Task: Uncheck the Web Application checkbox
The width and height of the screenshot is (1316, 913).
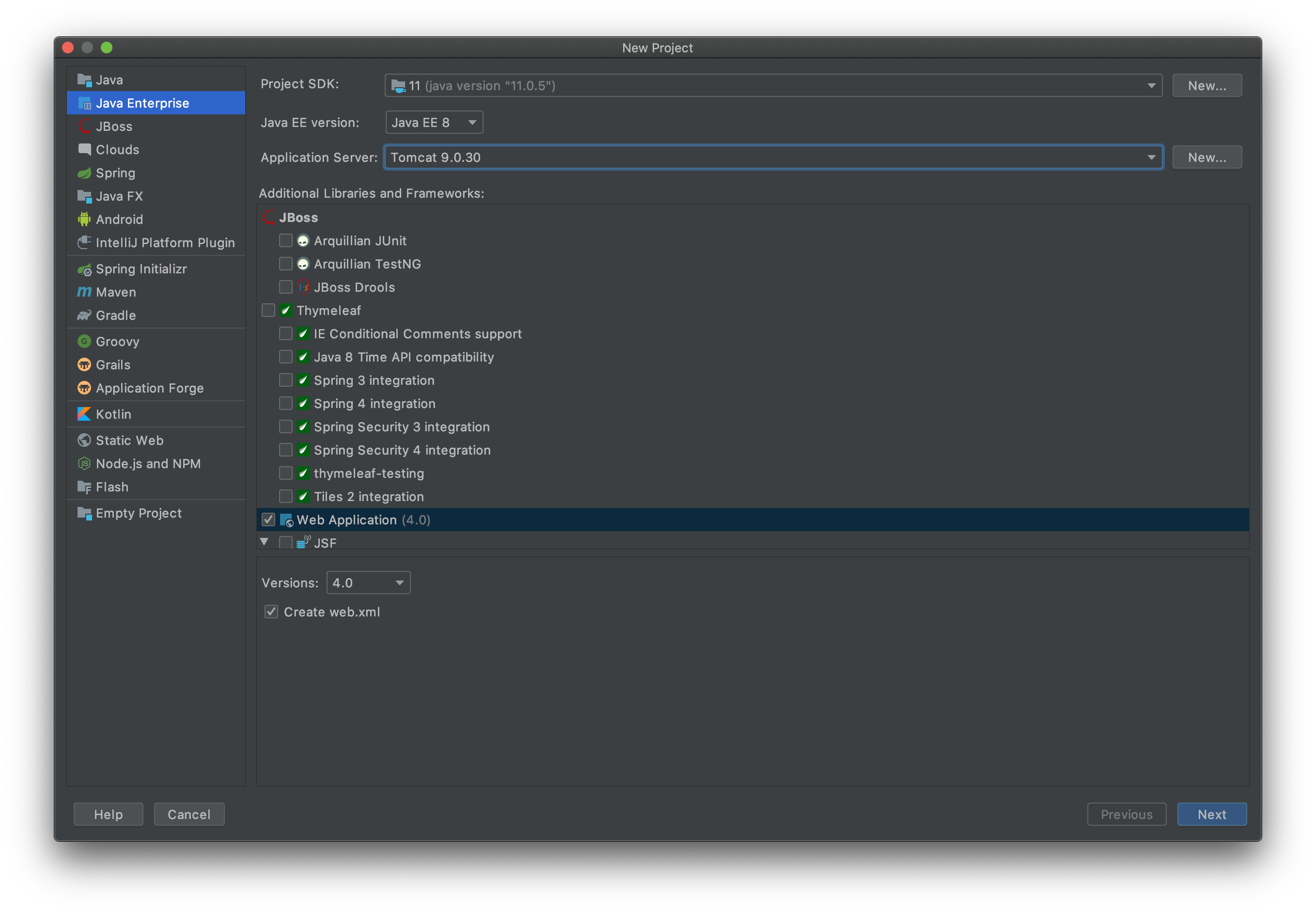Action: 268,519
